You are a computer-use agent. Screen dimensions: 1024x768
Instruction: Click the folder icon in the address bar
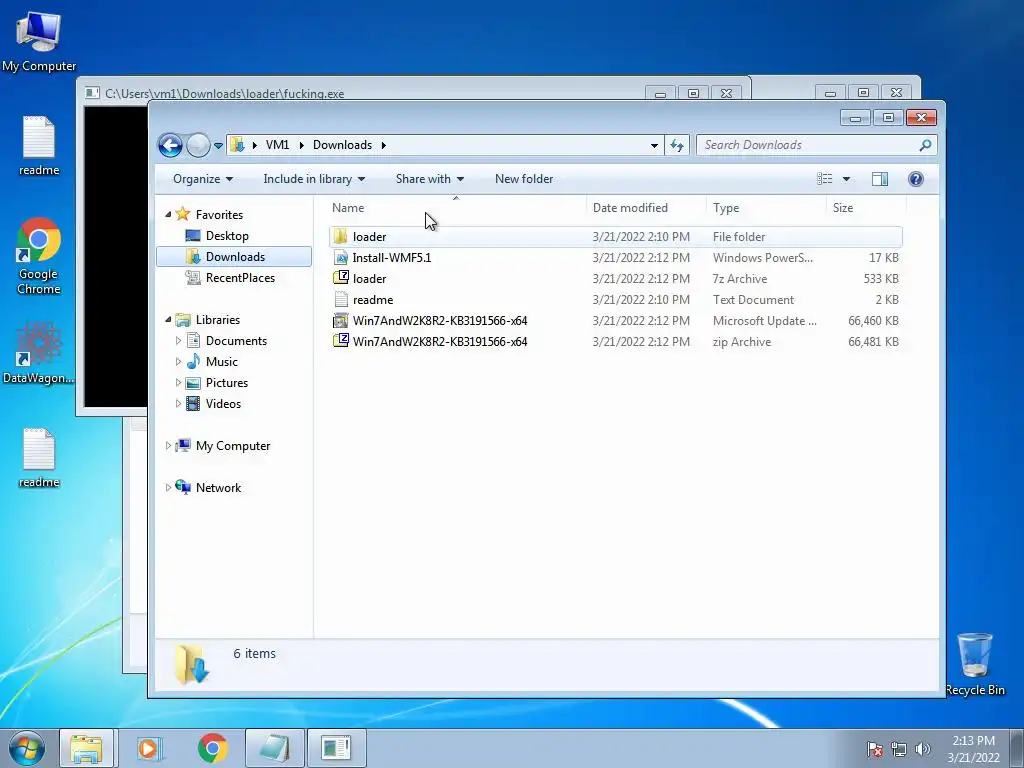pos(238,145)
